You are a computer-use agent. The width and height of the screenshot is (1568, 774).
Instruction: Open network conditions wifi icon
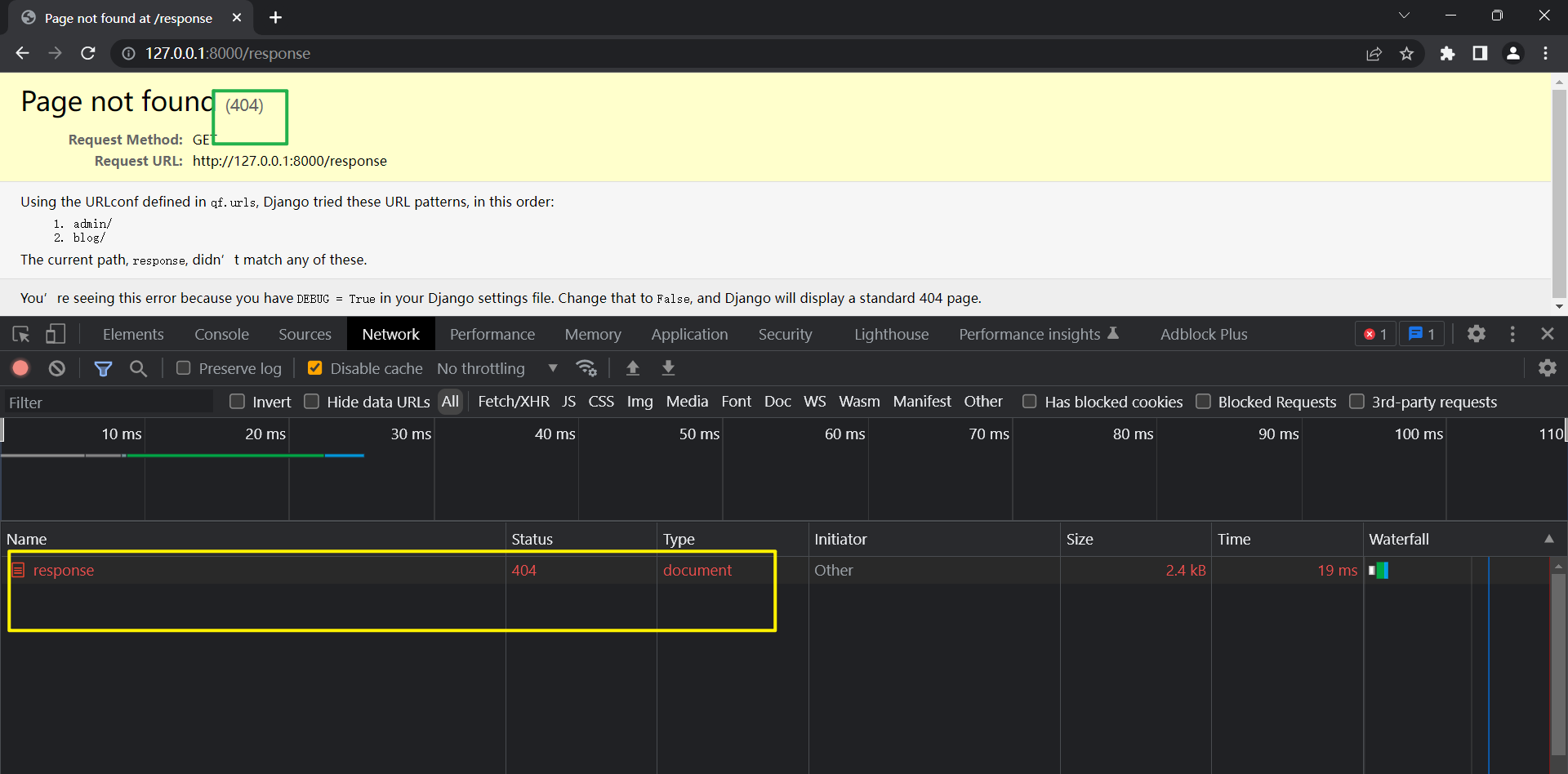586,368
